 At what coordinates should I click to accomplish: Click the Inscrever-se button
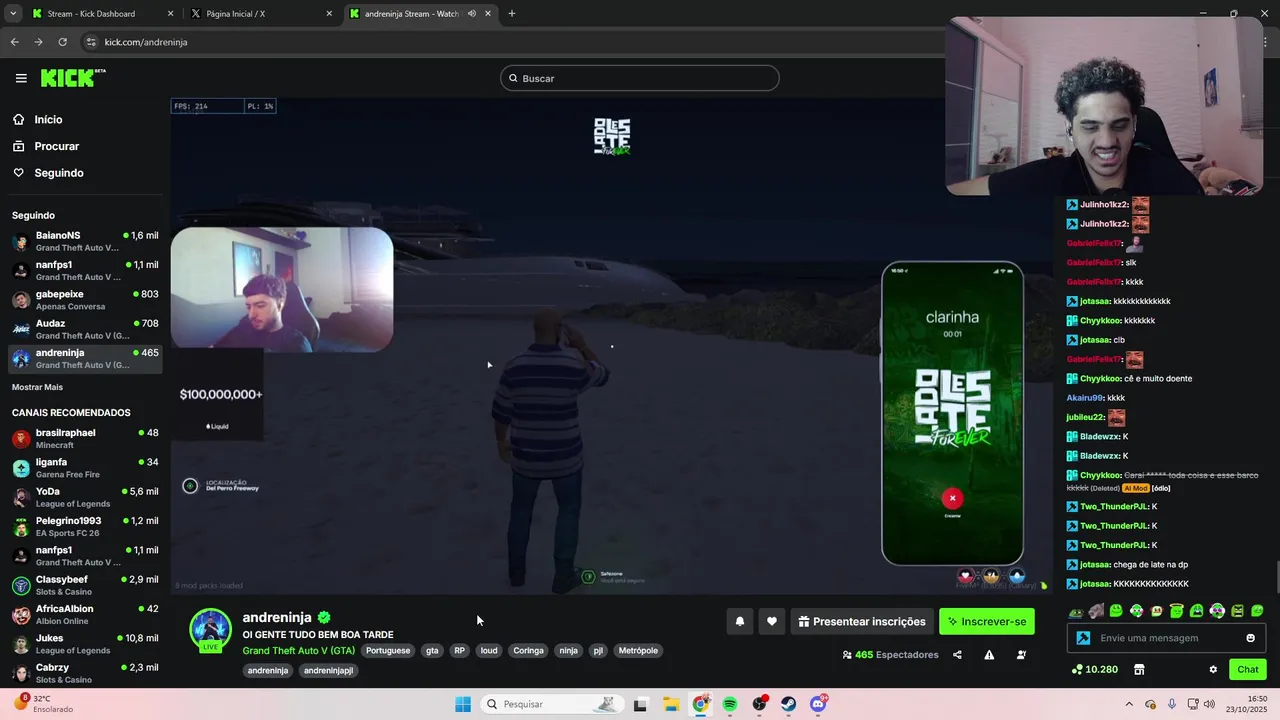[x=987, y=621]
